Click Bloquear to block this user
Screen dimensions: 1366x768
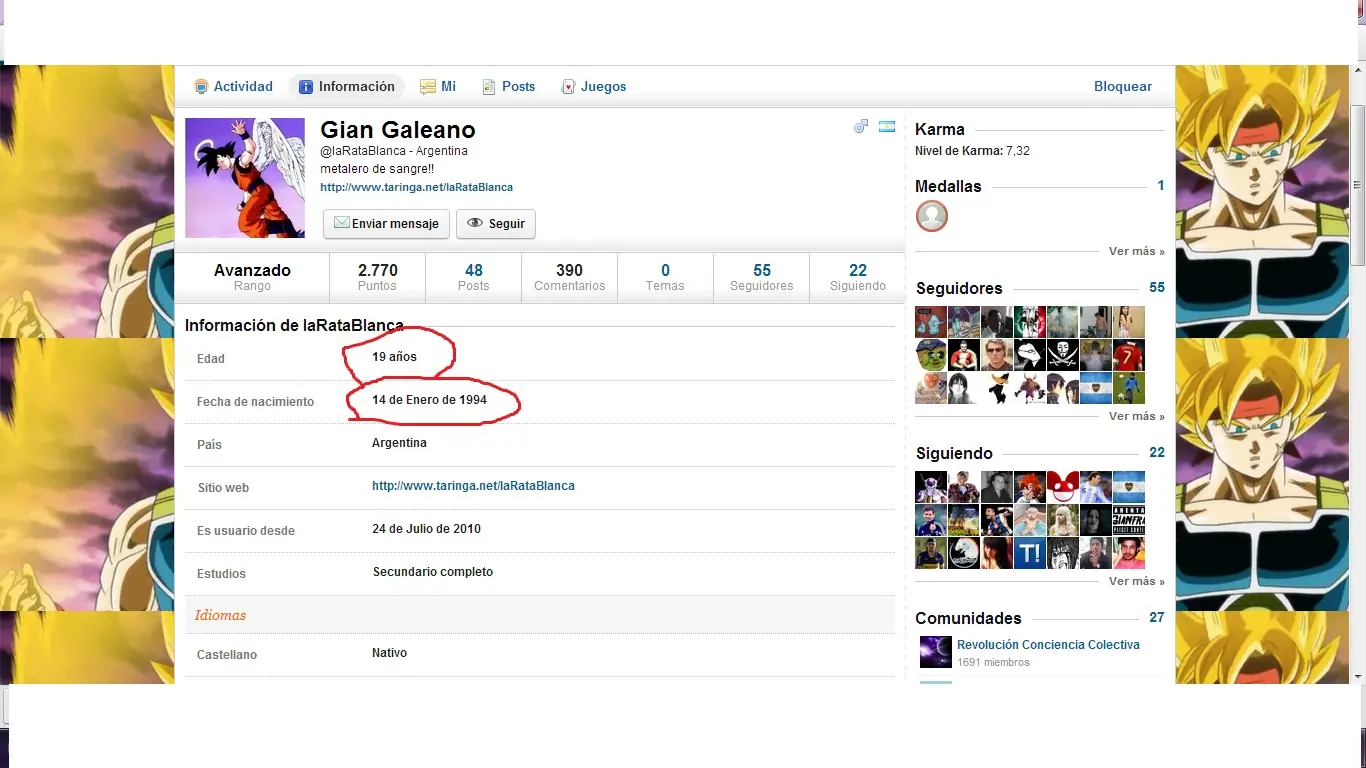point(1123,87)
